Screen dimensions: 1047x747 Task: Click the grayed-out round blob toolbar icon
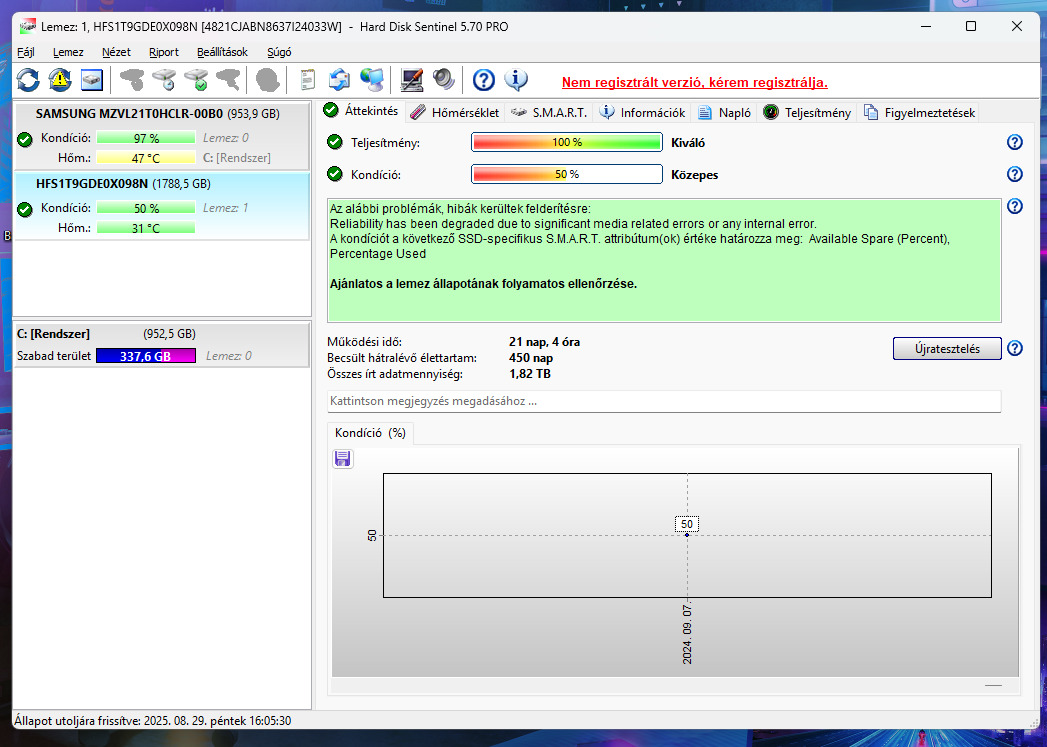click(x=268, y=80)
